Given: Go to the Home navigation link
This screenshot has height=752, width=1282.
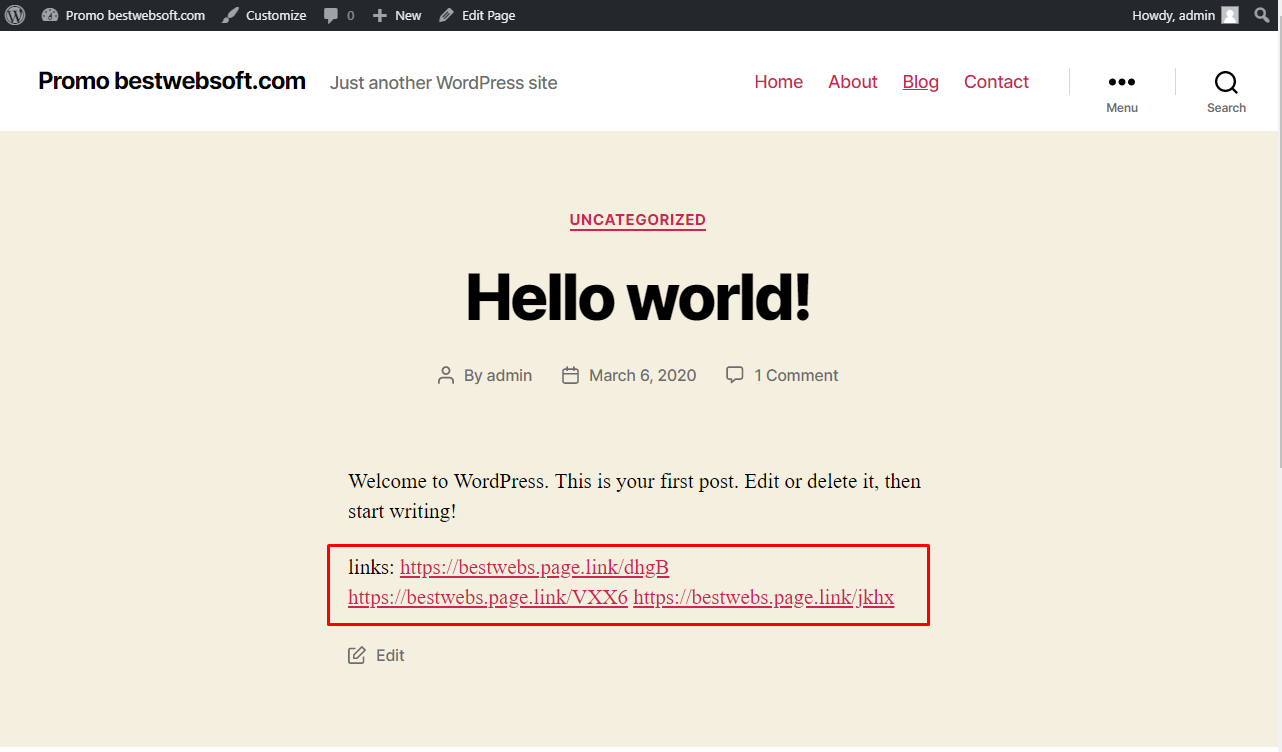Looking at the screenshot, I should pos(778,82).
